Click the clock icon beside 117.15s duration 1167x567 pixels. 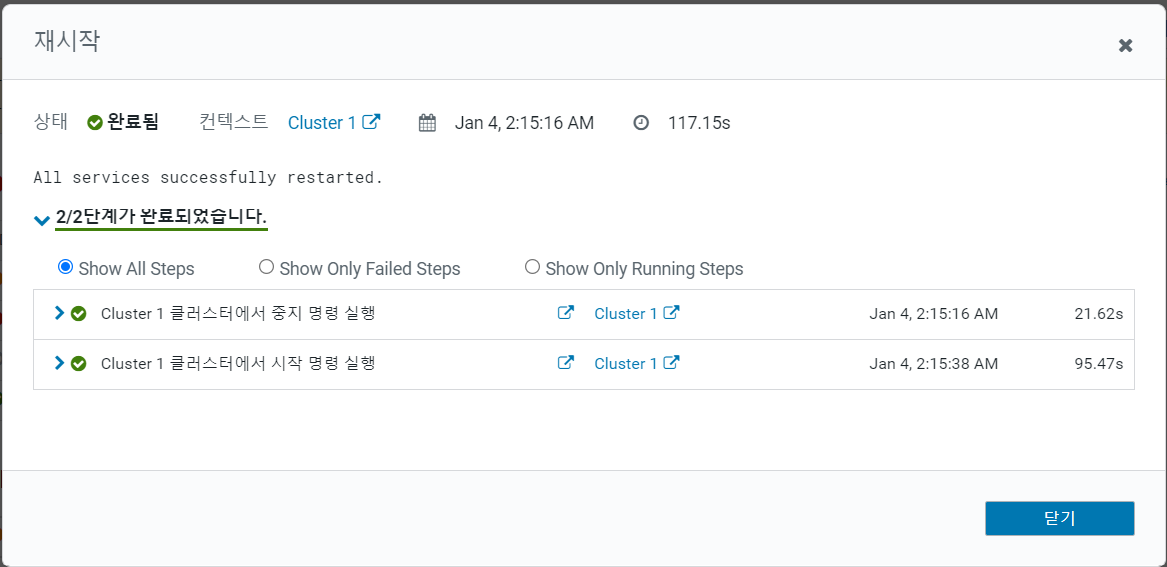(641, 123)
